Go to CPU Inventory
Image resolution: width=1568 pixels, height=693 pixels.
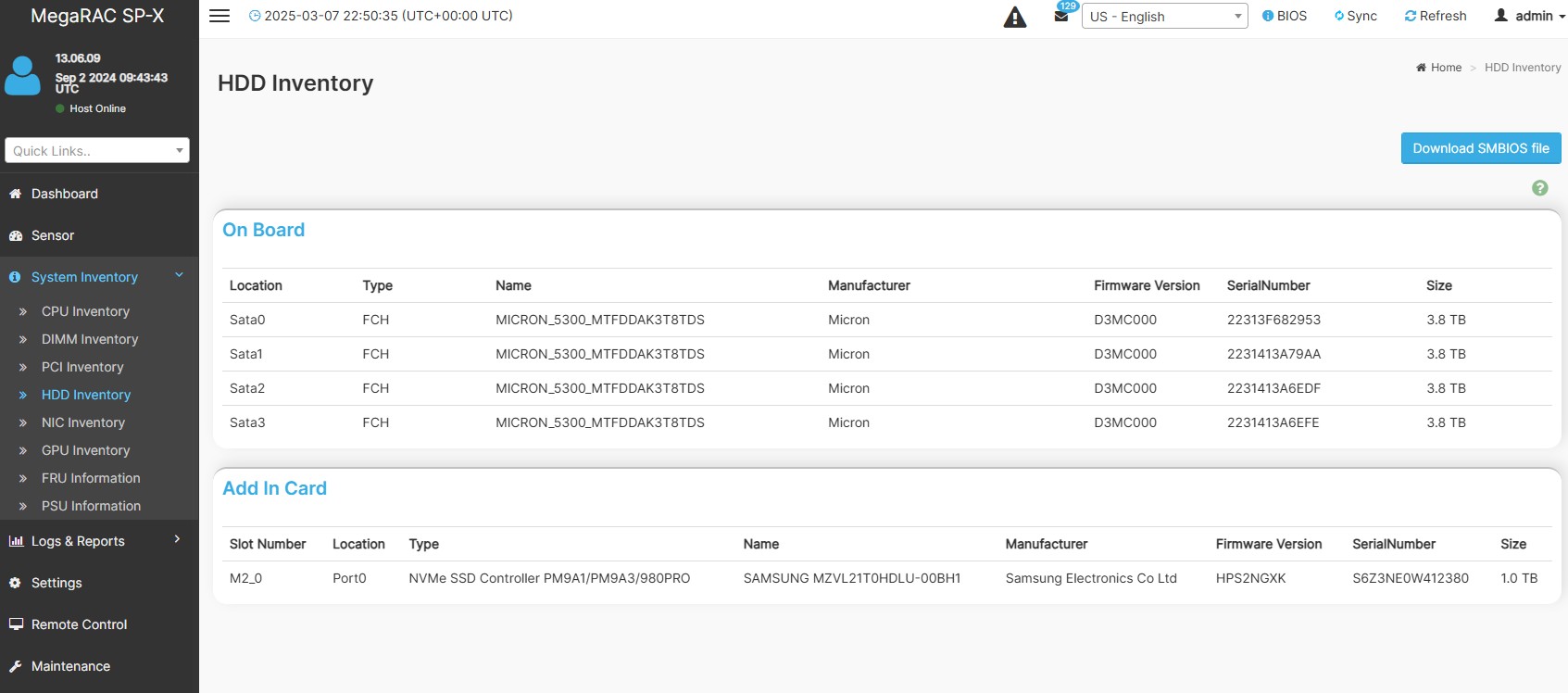(85, 311)
